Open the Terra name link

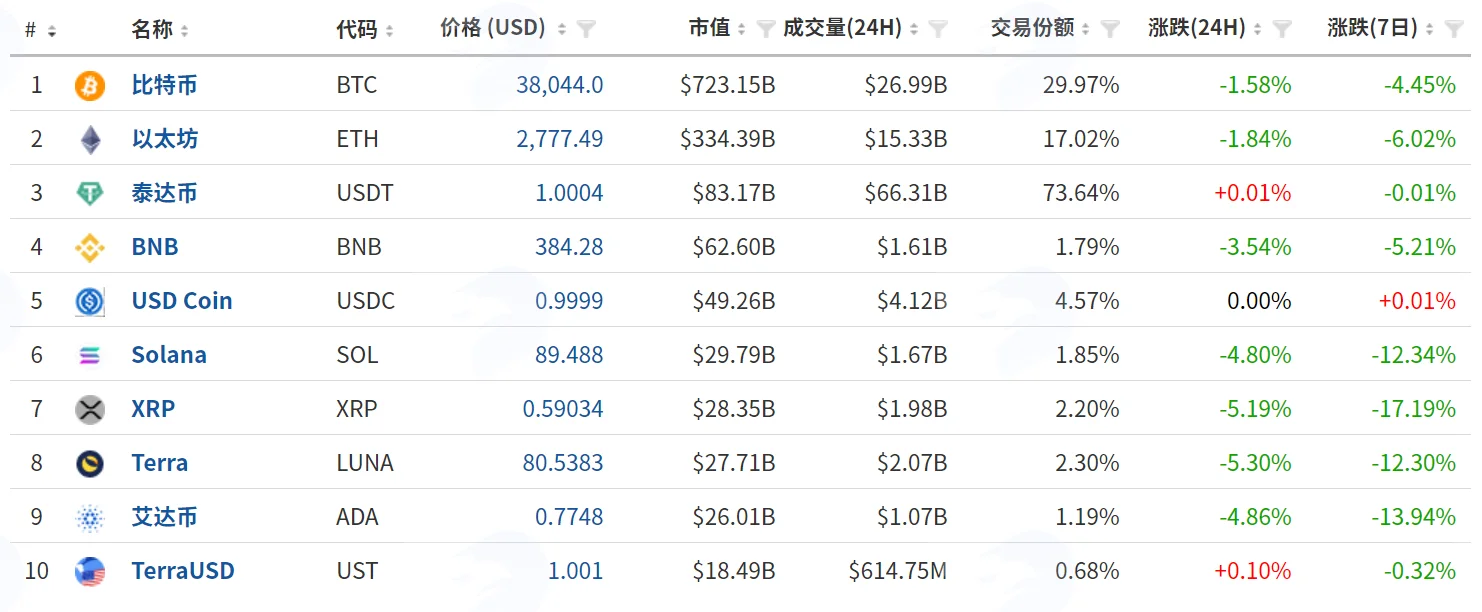(160, 463)
